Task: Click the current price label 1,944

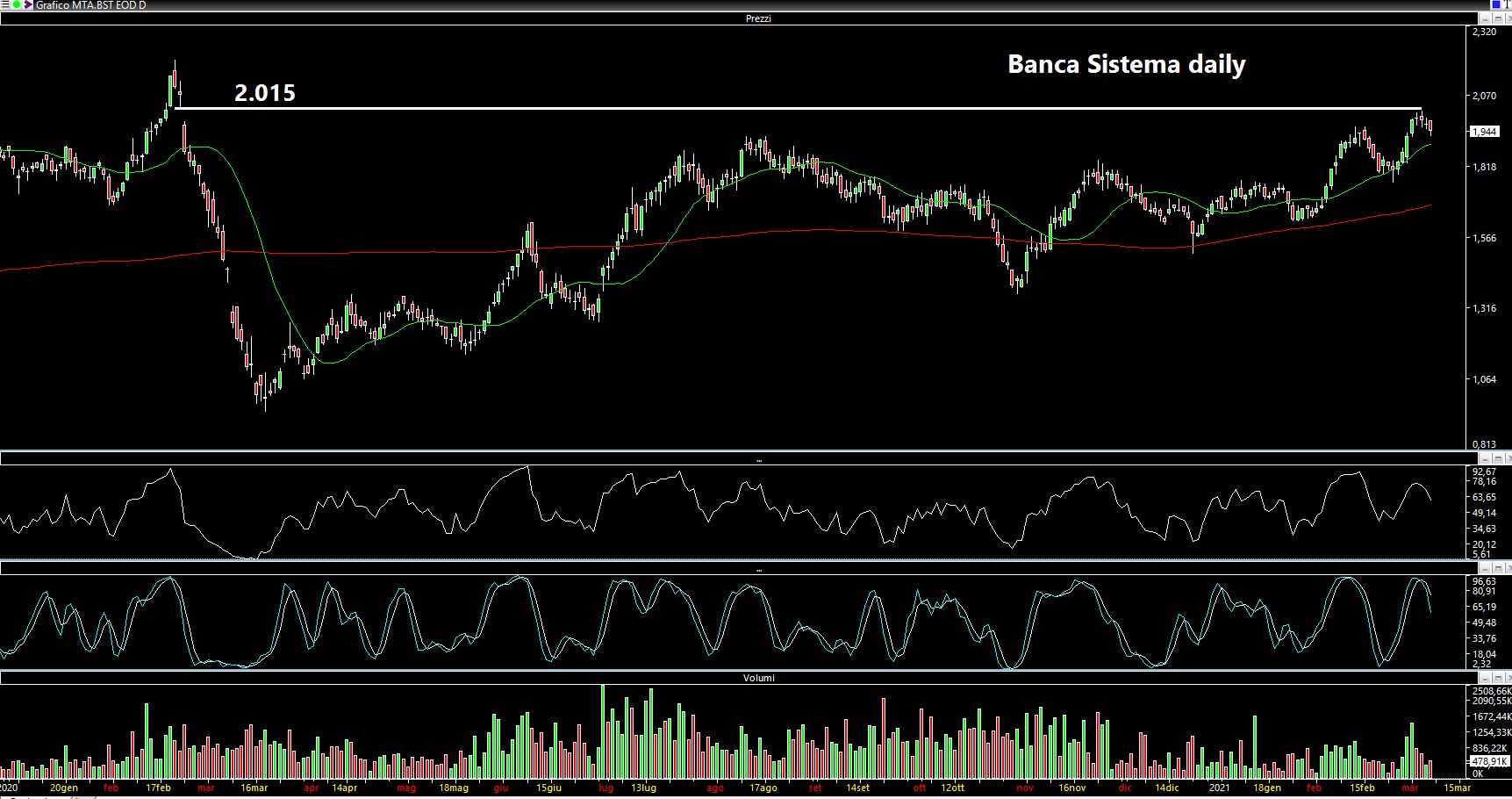Action: click(x=1484, y=132)
